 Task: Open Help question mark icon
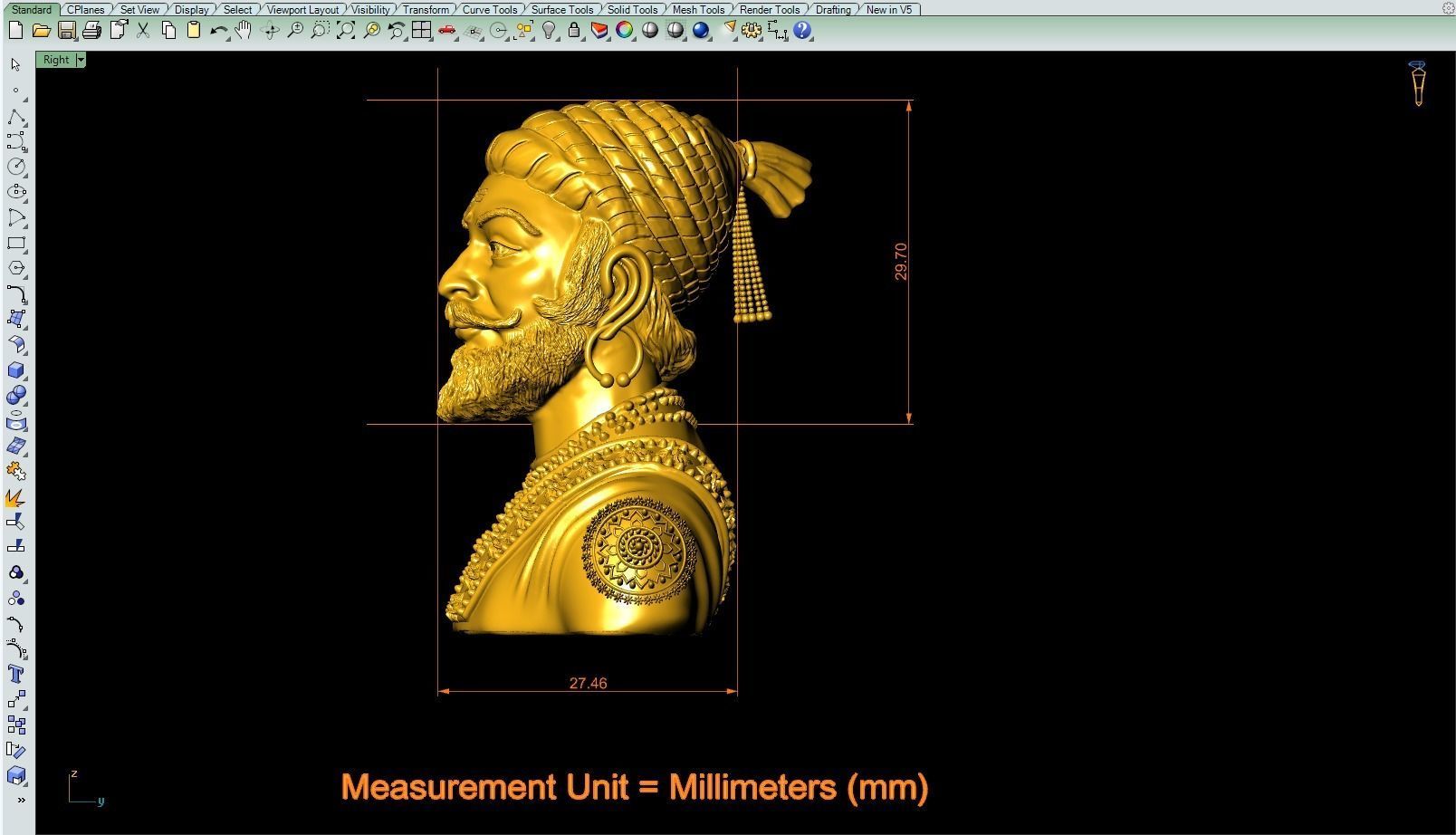pyautogui.click(x=802, y=30)
